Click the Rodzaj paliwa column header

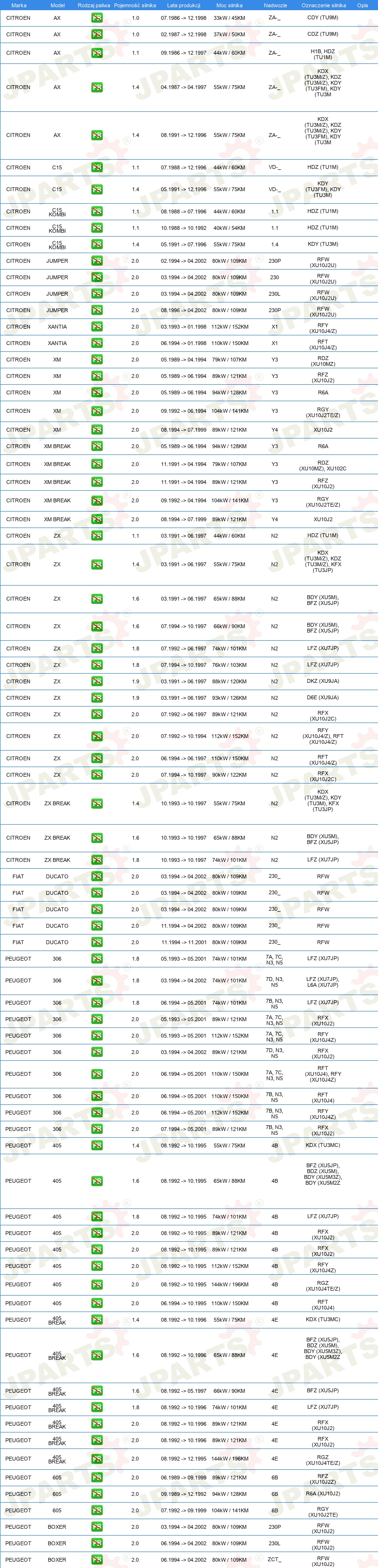pyautogui.click(x=94, y=5)
